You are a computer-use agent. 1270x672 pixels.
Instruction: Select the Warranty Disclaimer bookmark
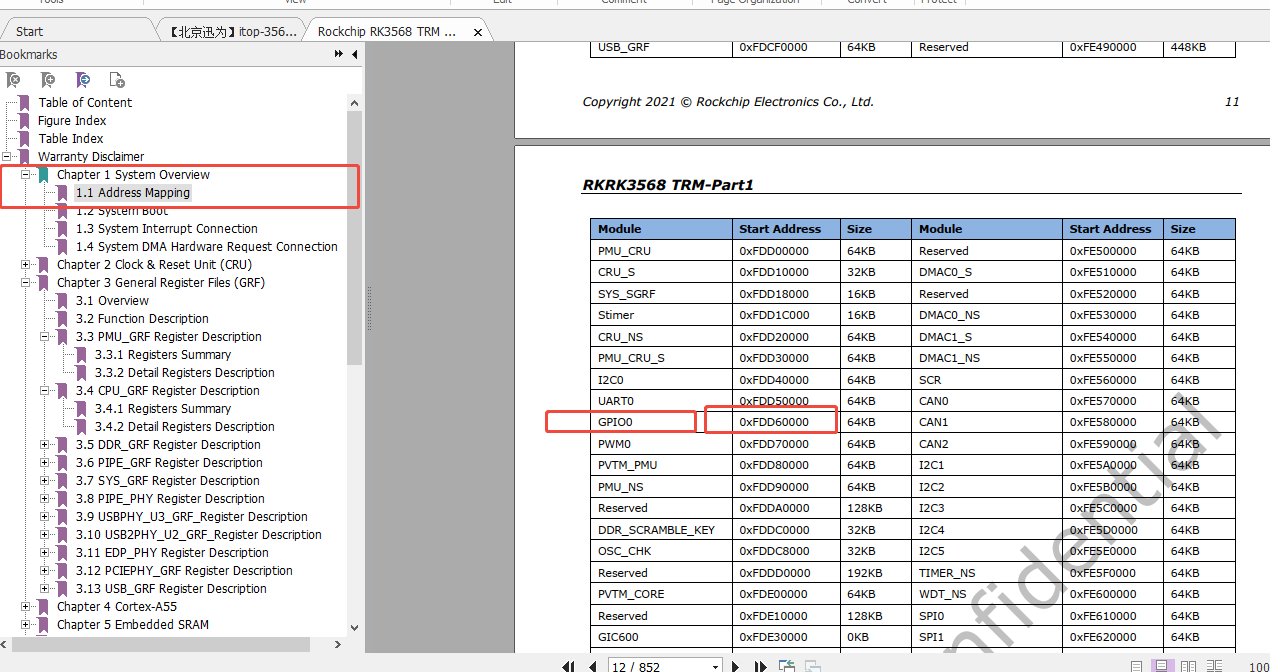pyautogui.click(x=91, y=157)
